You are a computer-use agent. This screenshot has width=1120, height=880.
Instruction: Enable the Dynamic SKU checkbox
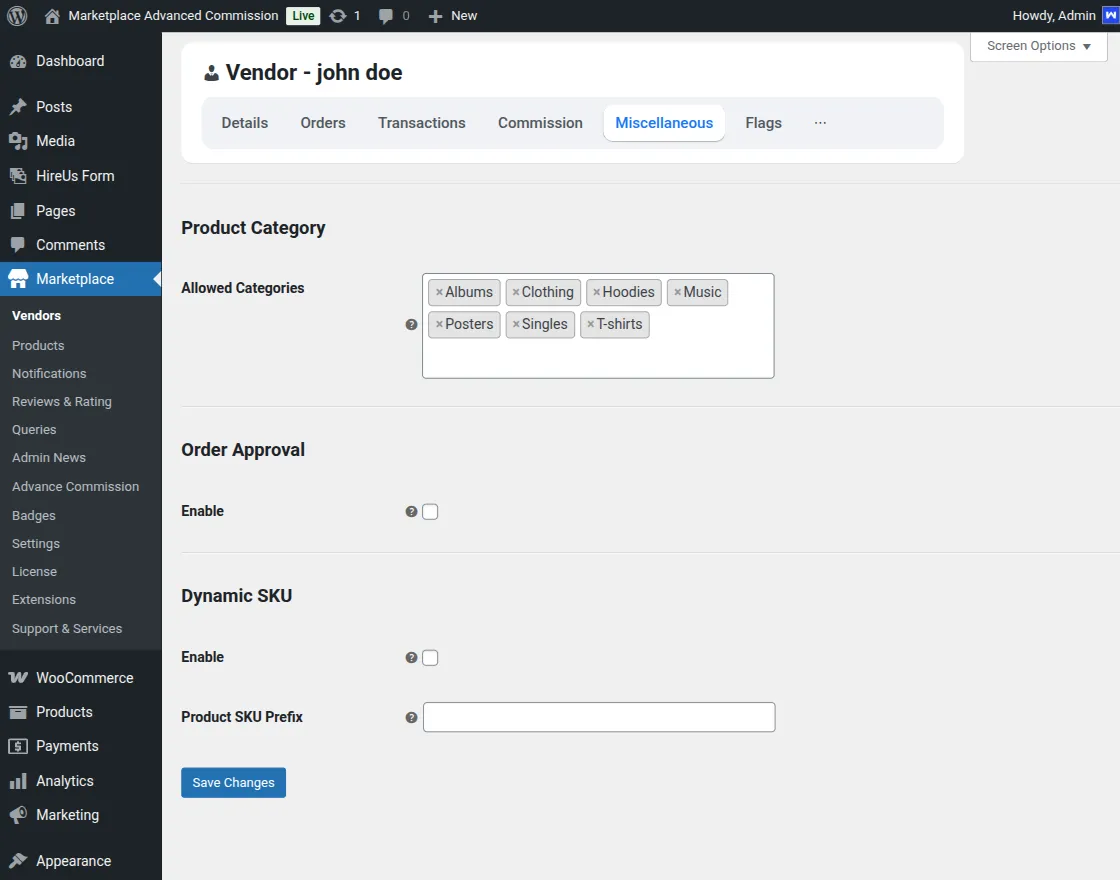430,657
